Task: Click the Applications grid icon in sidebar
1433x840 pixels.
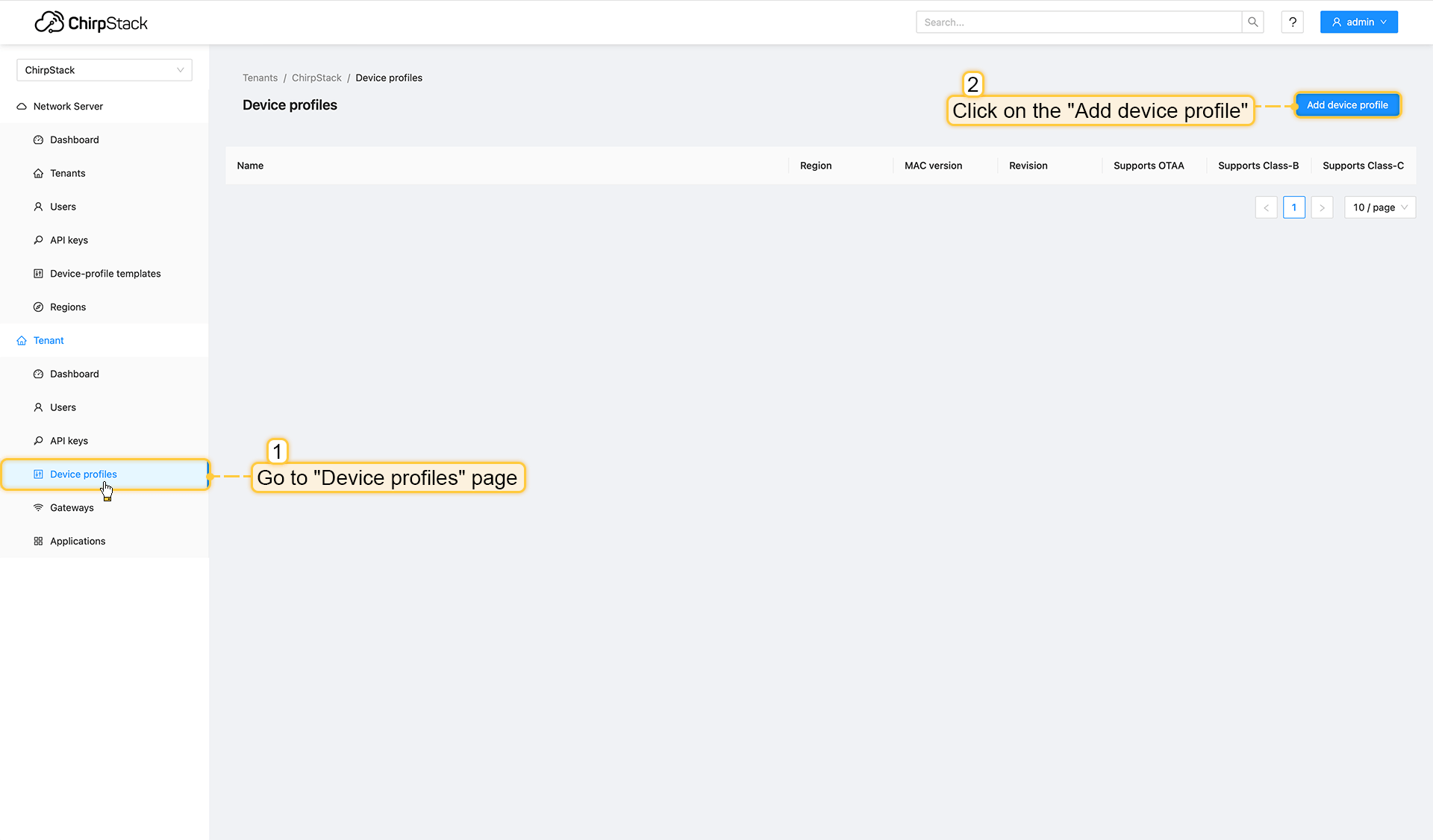Action: 38,541
